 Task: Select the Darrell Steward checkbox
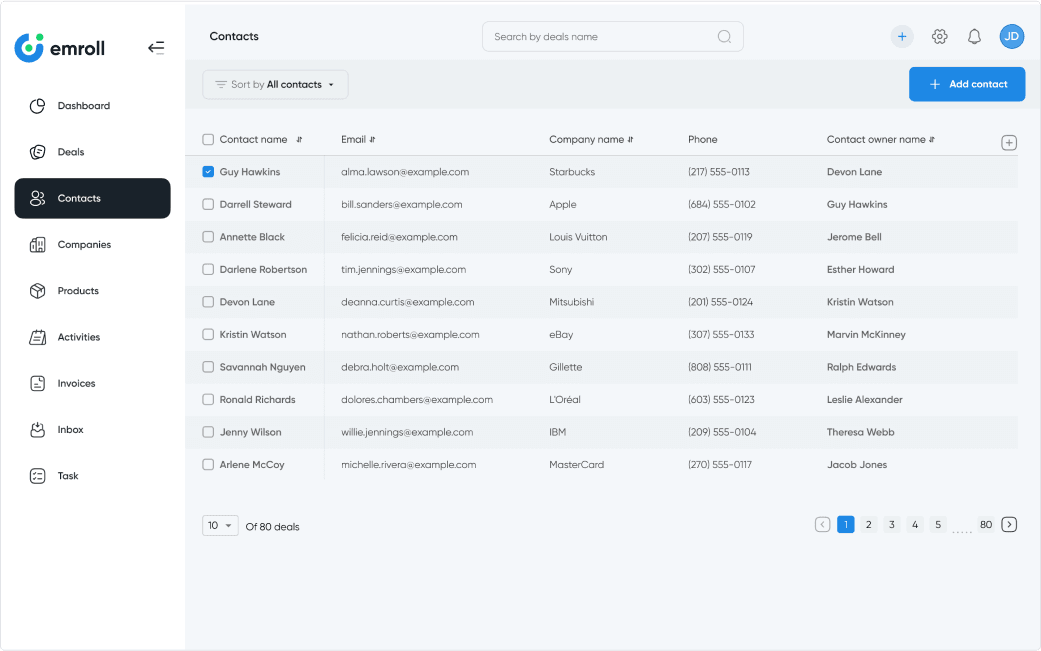207,204
